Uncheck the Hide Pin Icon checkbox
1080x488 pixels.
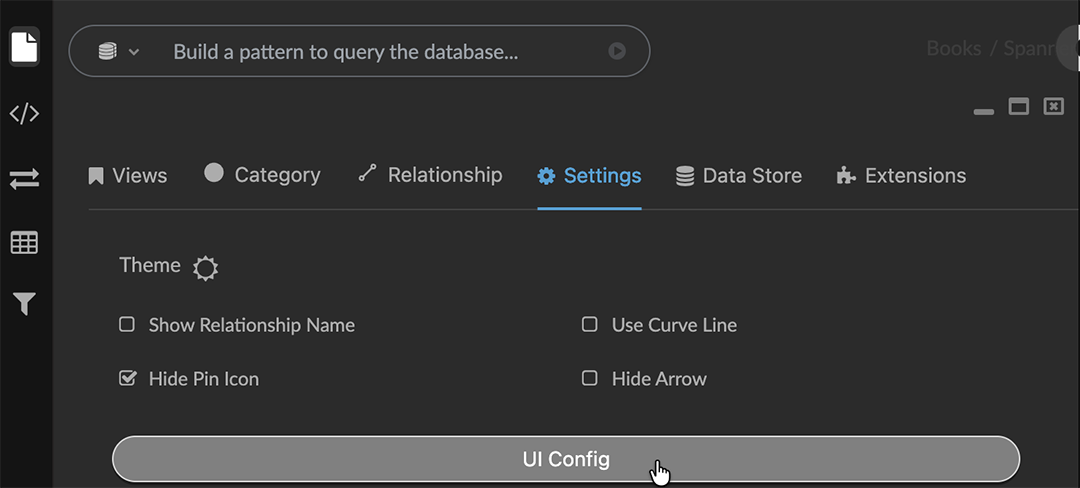click(127, 379)
